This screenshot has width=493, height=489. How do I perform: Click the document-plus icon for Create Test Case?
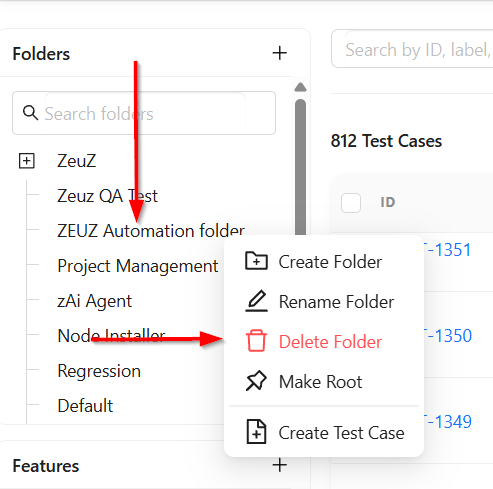[x=256, y=432]
